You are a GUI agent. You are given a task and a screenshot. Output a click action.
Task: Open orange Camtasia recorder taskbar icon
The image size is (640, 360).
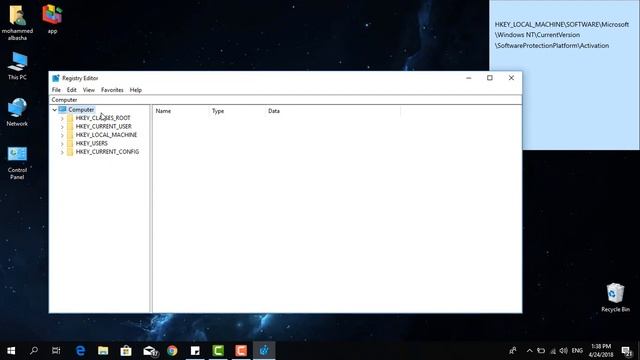tap(241, 350)
